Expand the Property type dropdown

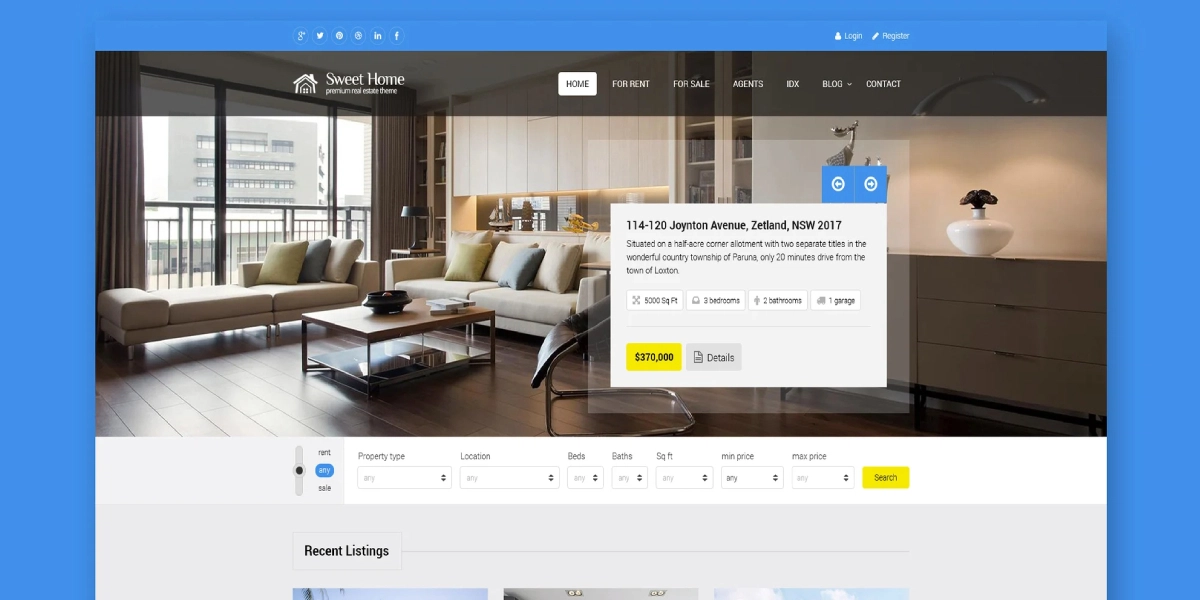coord(404,478)
